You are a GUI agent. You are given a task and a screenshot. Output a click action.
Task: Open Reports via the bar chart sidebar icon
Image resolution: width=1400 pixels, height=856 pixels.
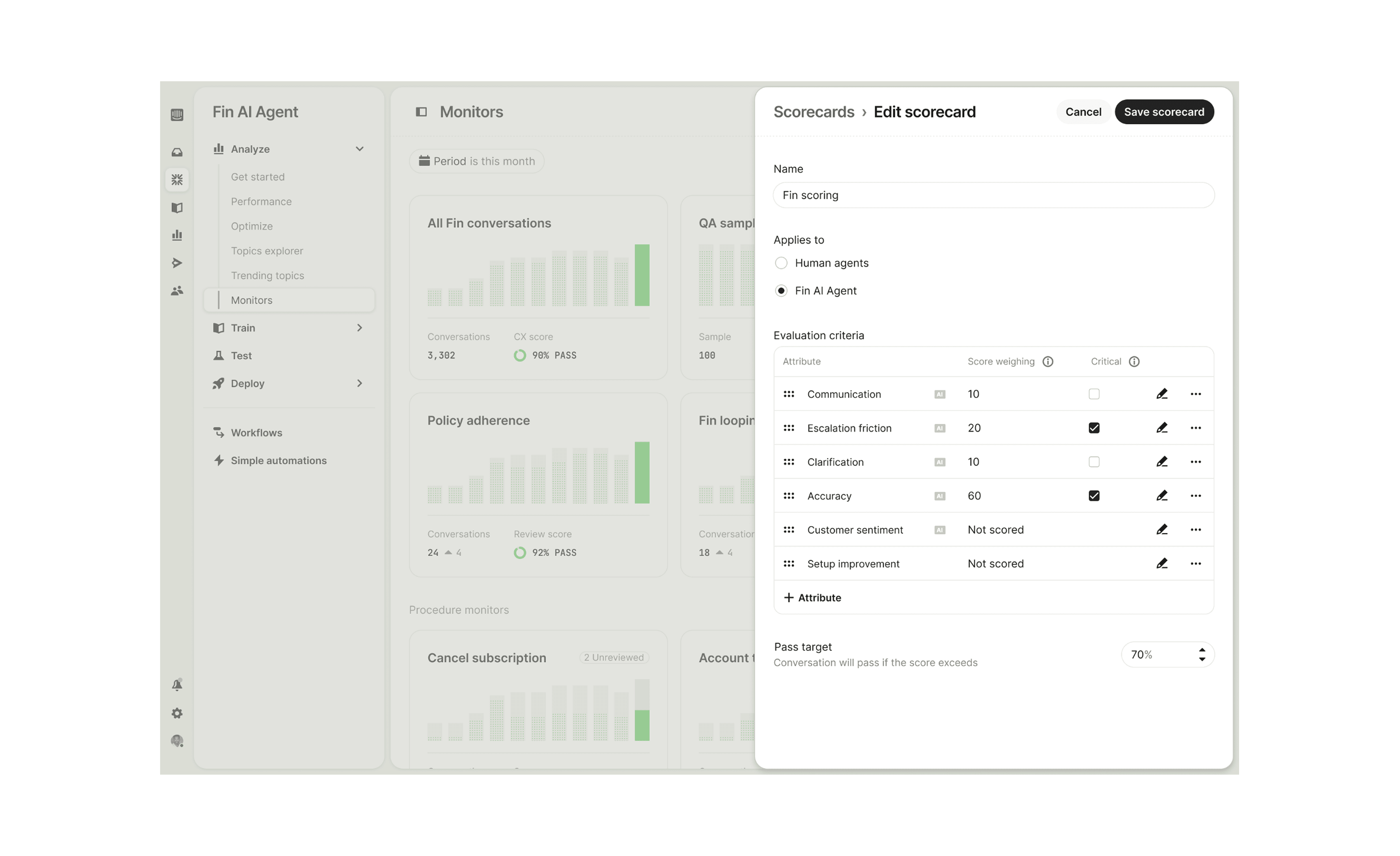177,235
